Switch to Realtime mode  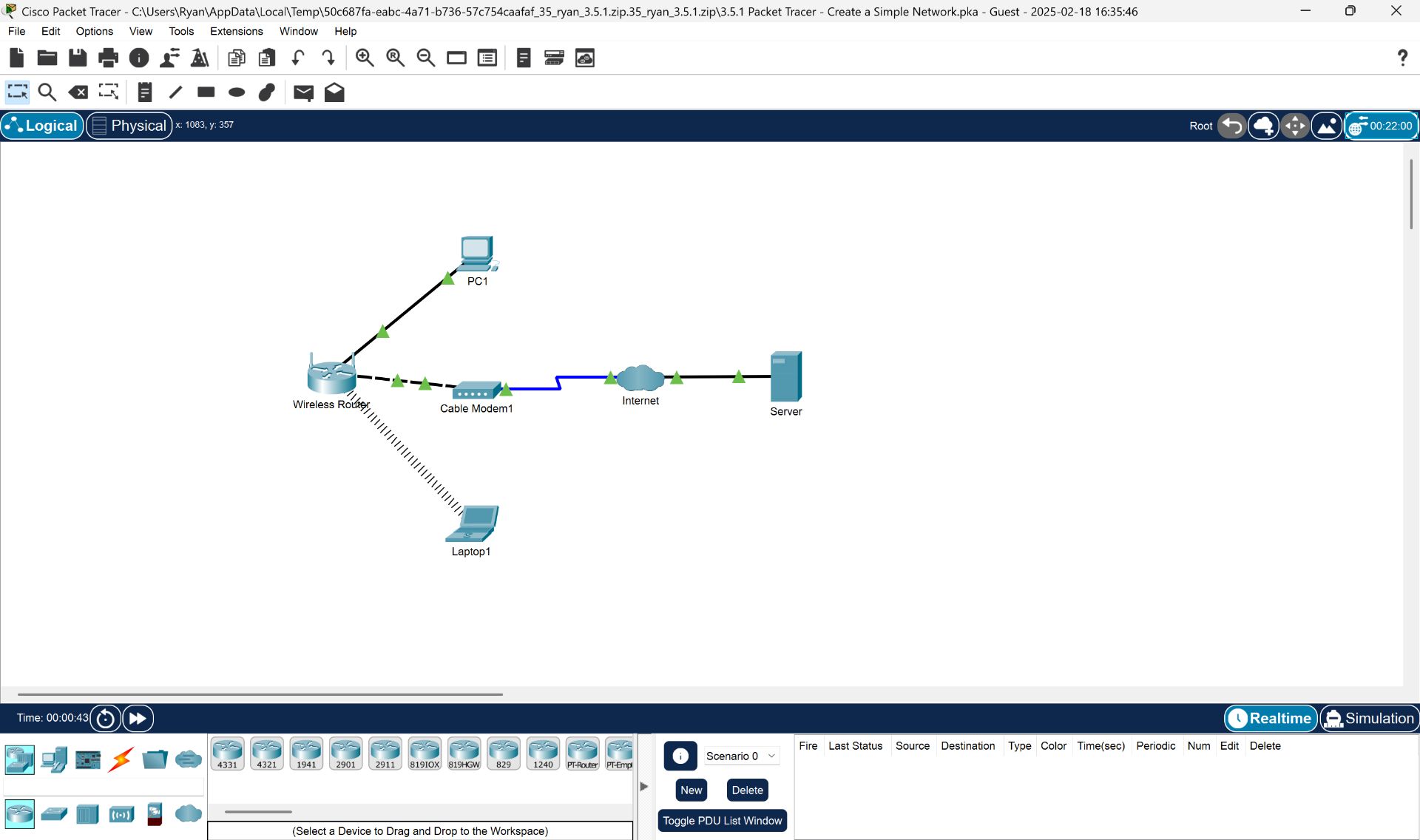[x=1271, y=718]
